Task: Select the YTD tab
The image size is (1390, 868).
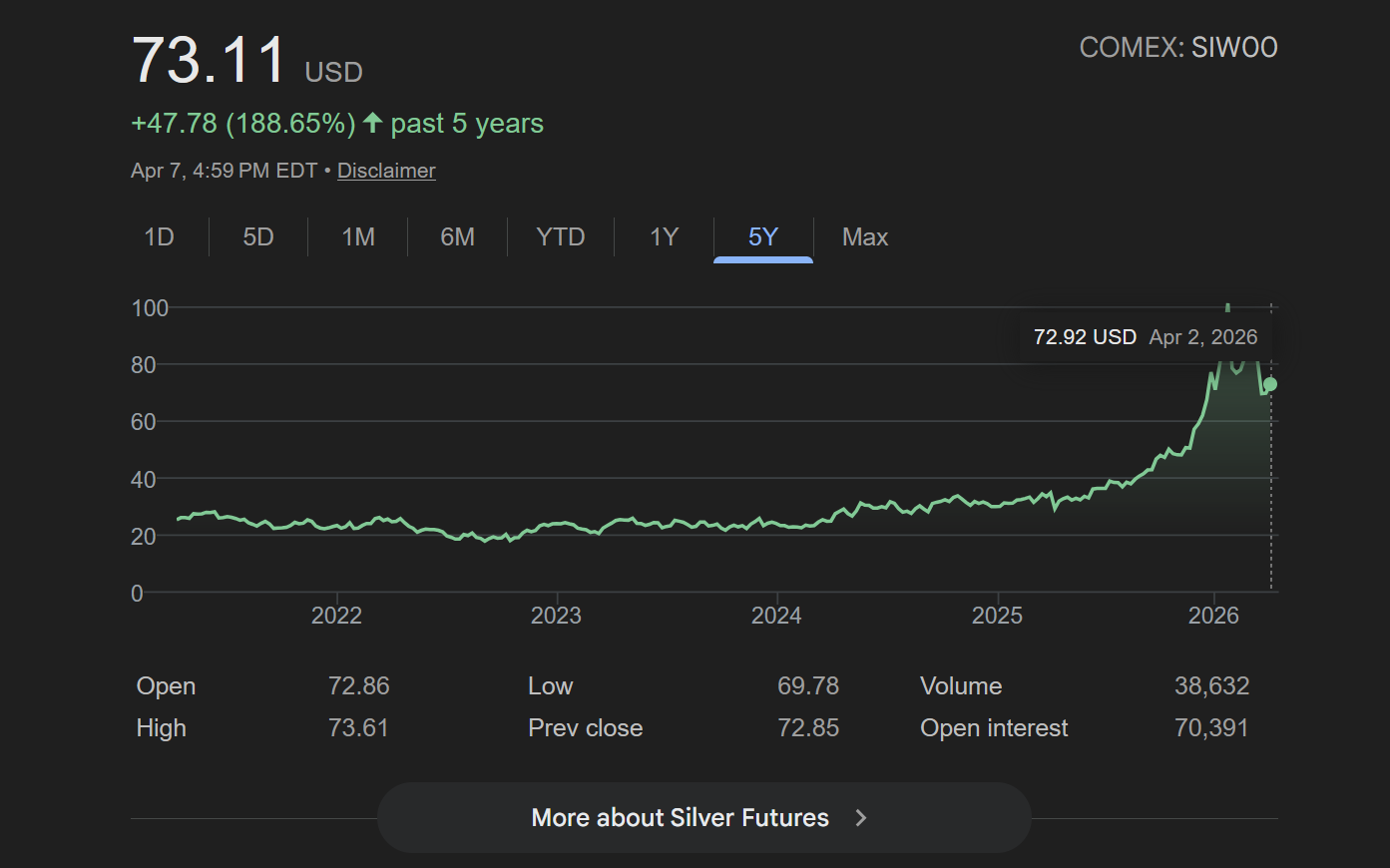Action: coord(561,237)
